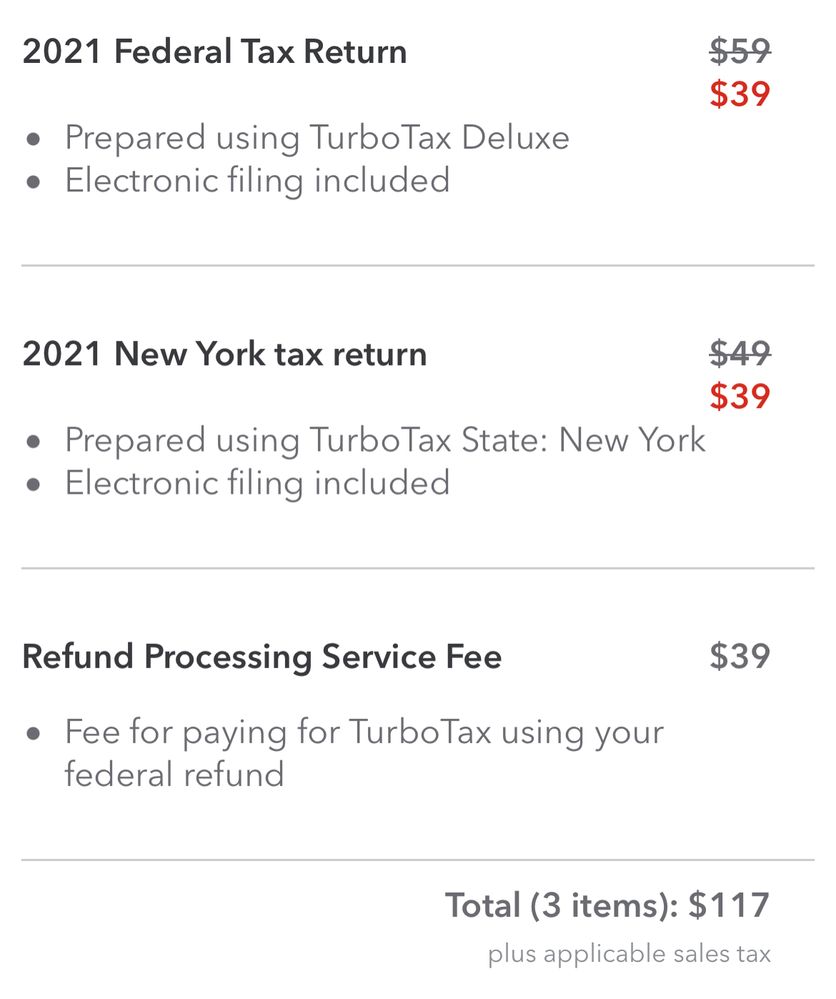The height and width of the screenshot is (999, 836).
Task: Click the red $39 New York return price
Action: click(x=740, y=397)
